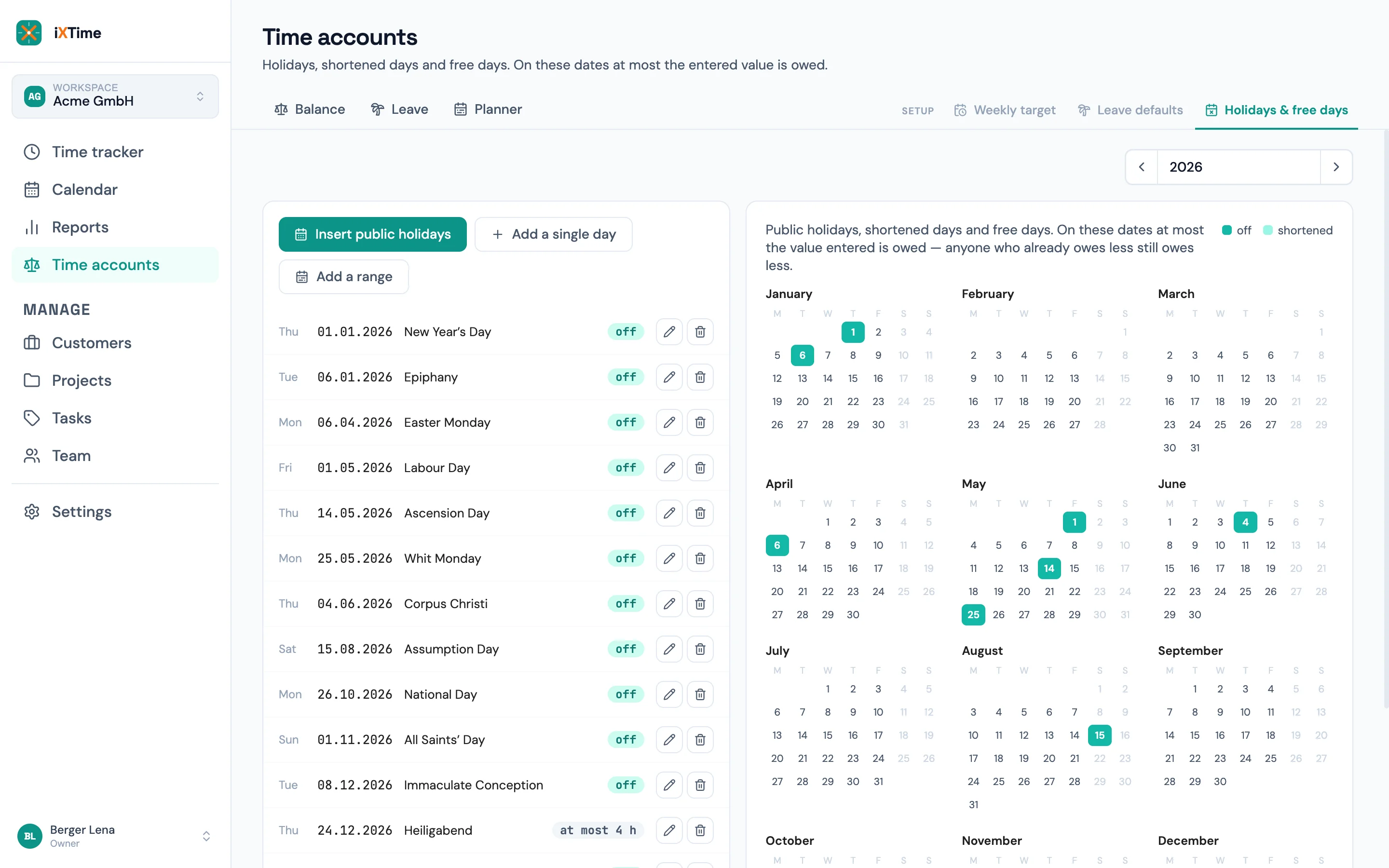
Task: Delete the Whit Monday entry
Action: [700, 558]
